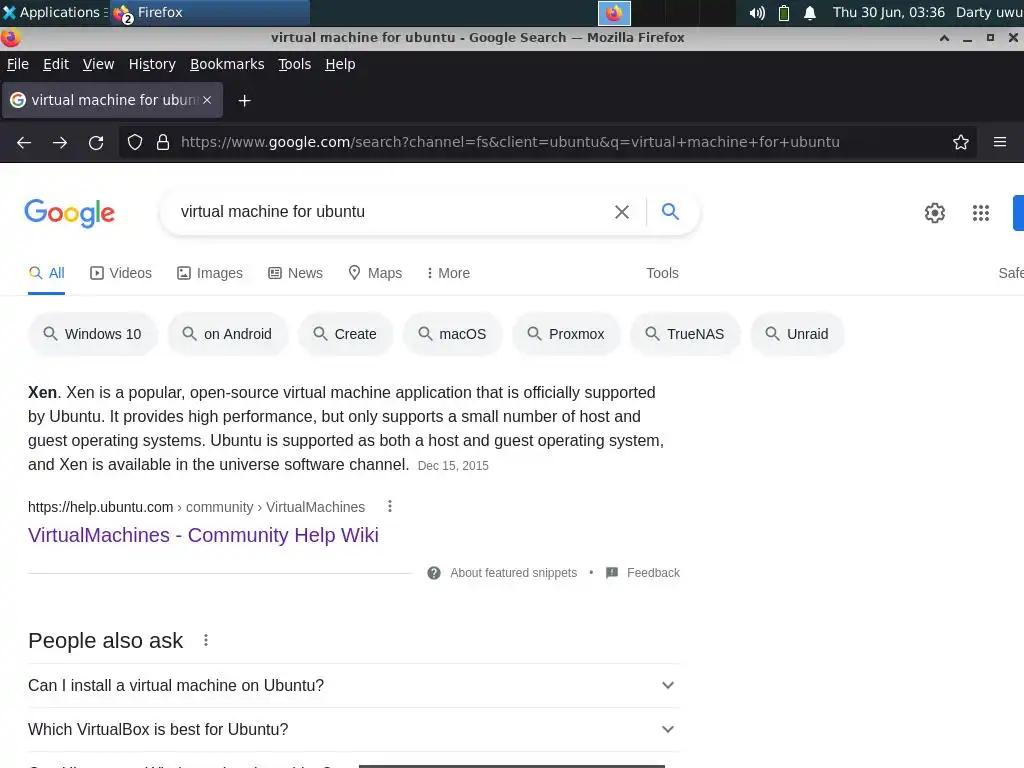Viewport: 1024px width, 768px height.
Task: Open the volume control in the system tray
Action: (x=757, y=12)
